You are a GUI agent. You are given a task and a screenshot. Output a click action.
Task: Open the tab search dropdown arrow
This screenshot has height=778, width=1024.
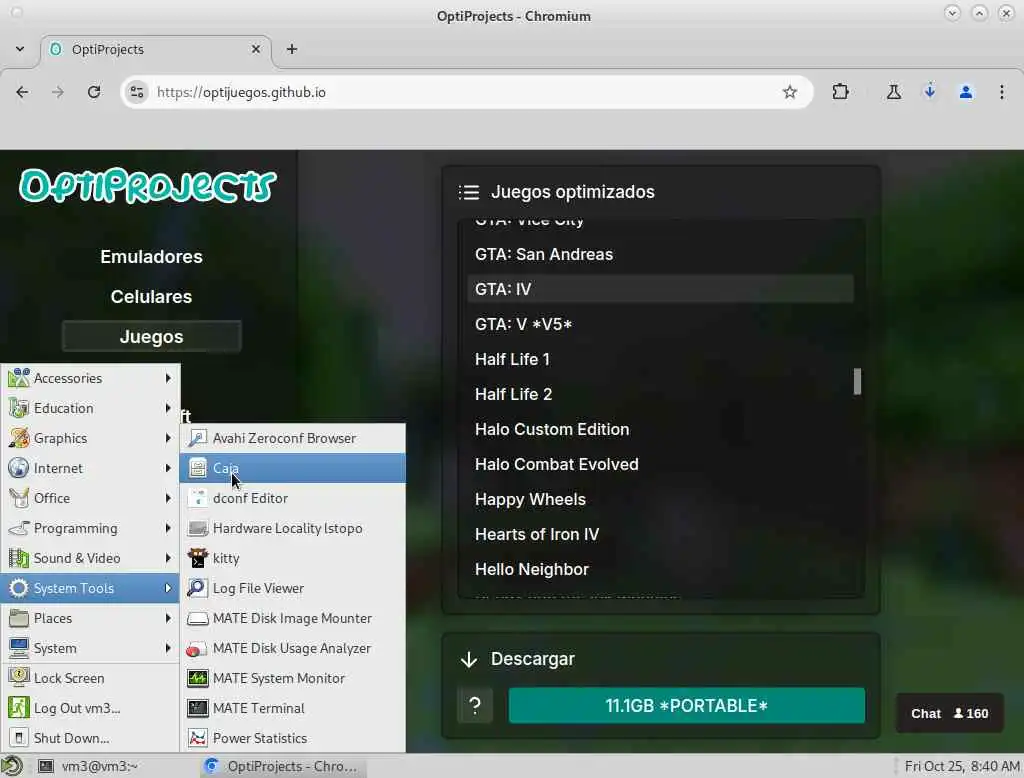(x=20, y=49)
